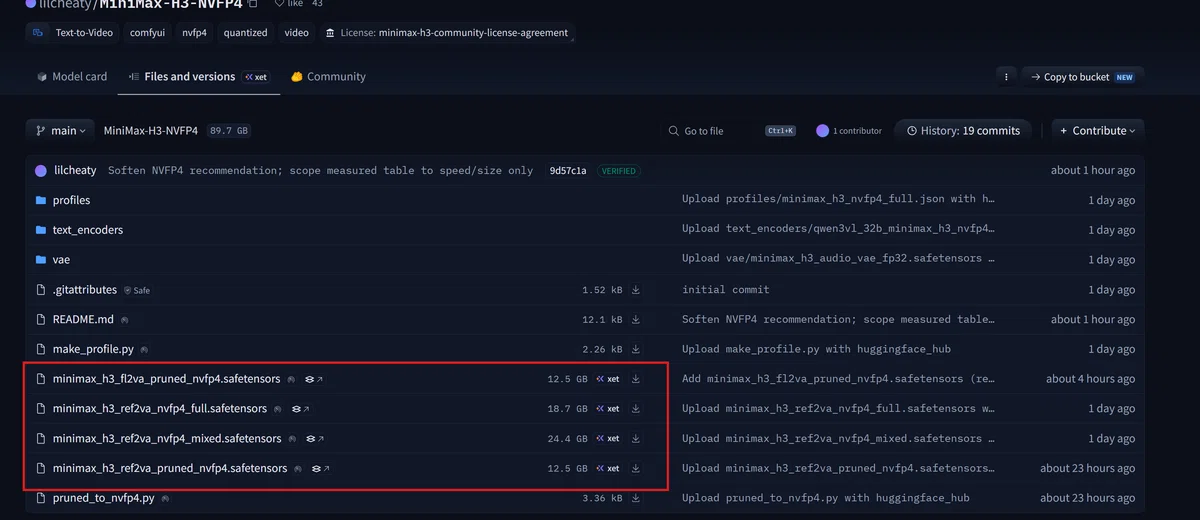Expand the Contribute dropdown
The width and height of the screenshot is (1200, 520).
[1098, 131]
